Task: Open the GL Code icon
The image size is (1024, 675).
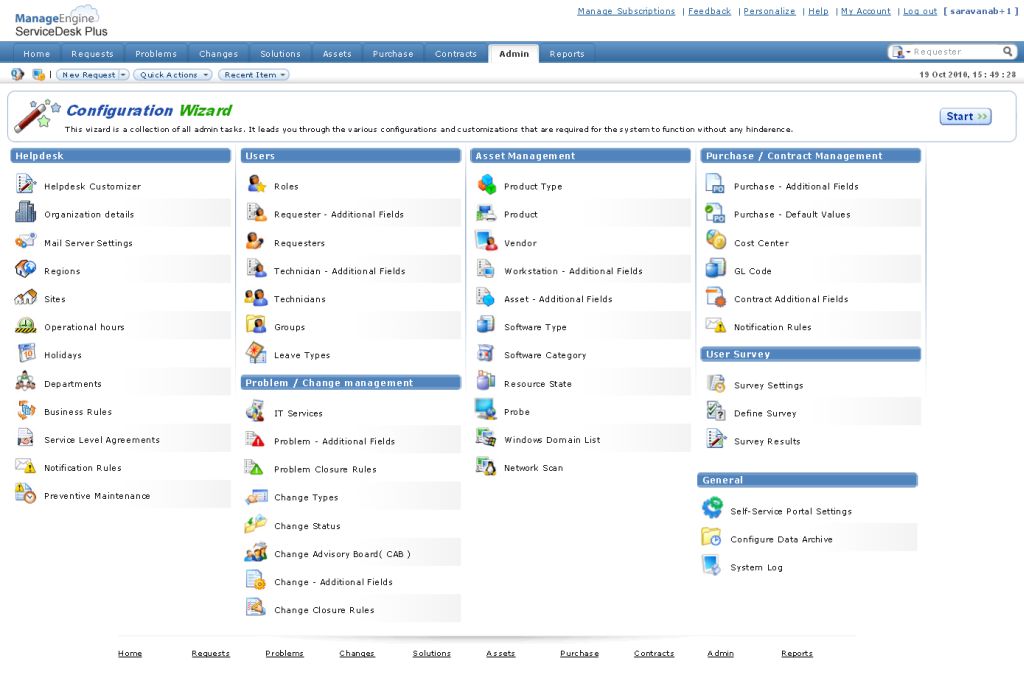Action: coord(716,268)
